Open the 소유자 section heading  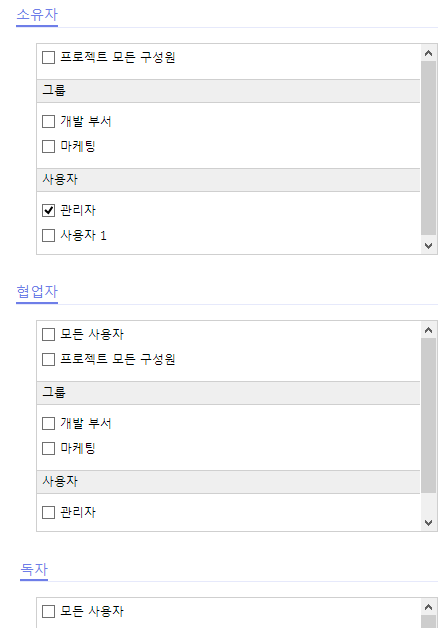[x=37, y=15]
